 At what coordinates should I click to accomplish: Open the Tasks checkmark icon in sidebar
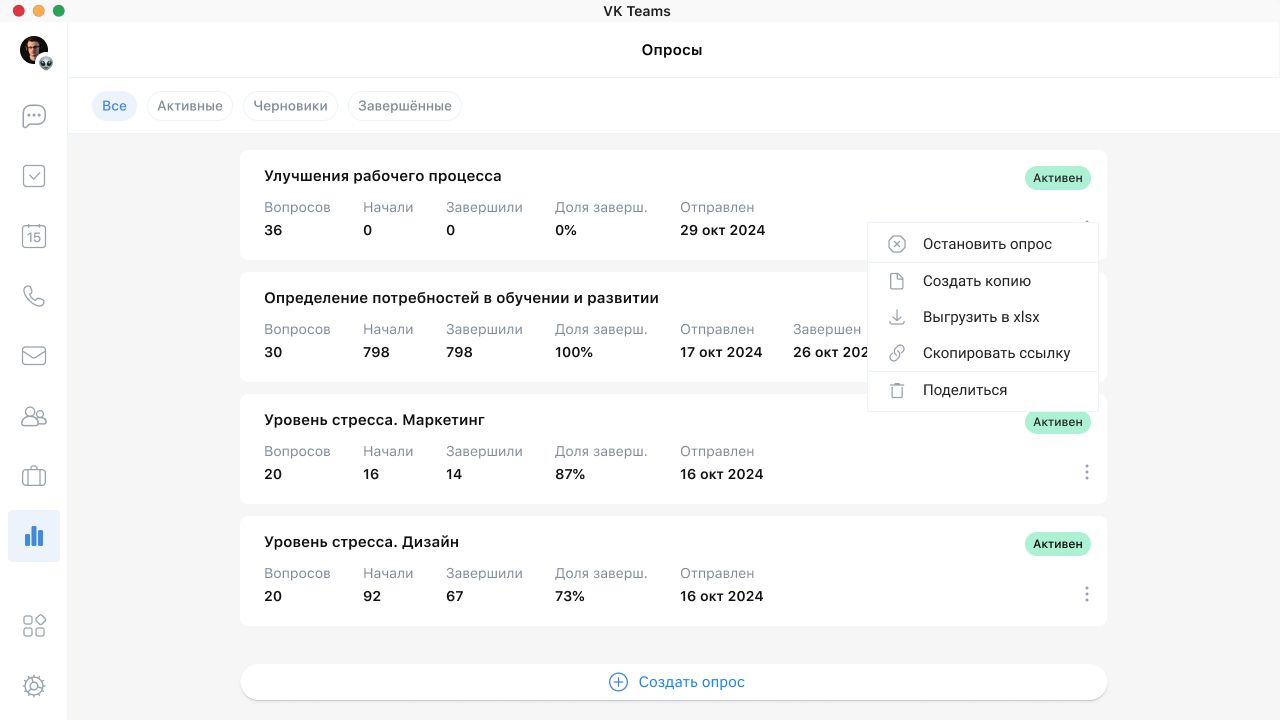pyautogui.click(x=34, y=176)
